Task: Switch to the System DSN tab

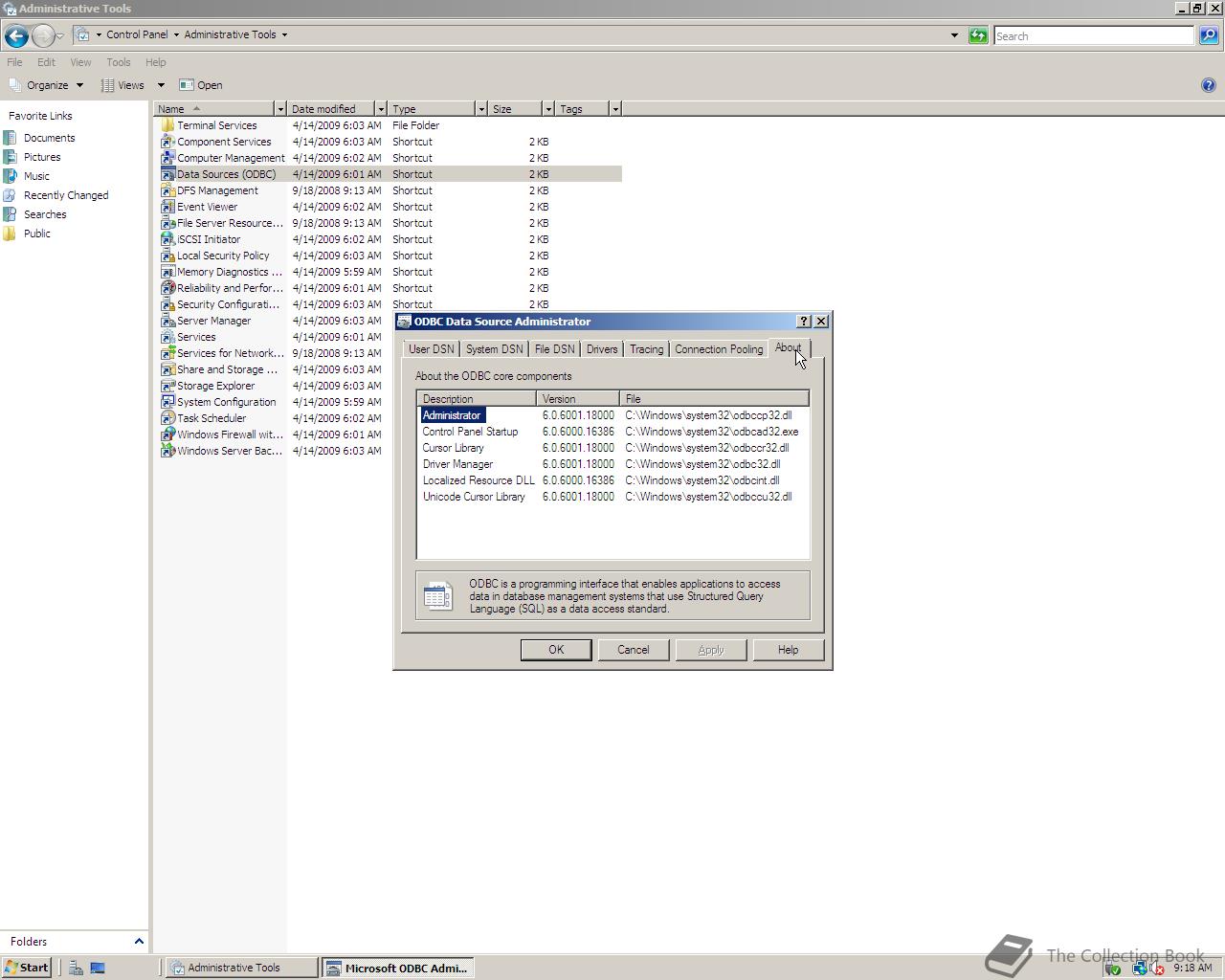Action: tap(495, 349)
